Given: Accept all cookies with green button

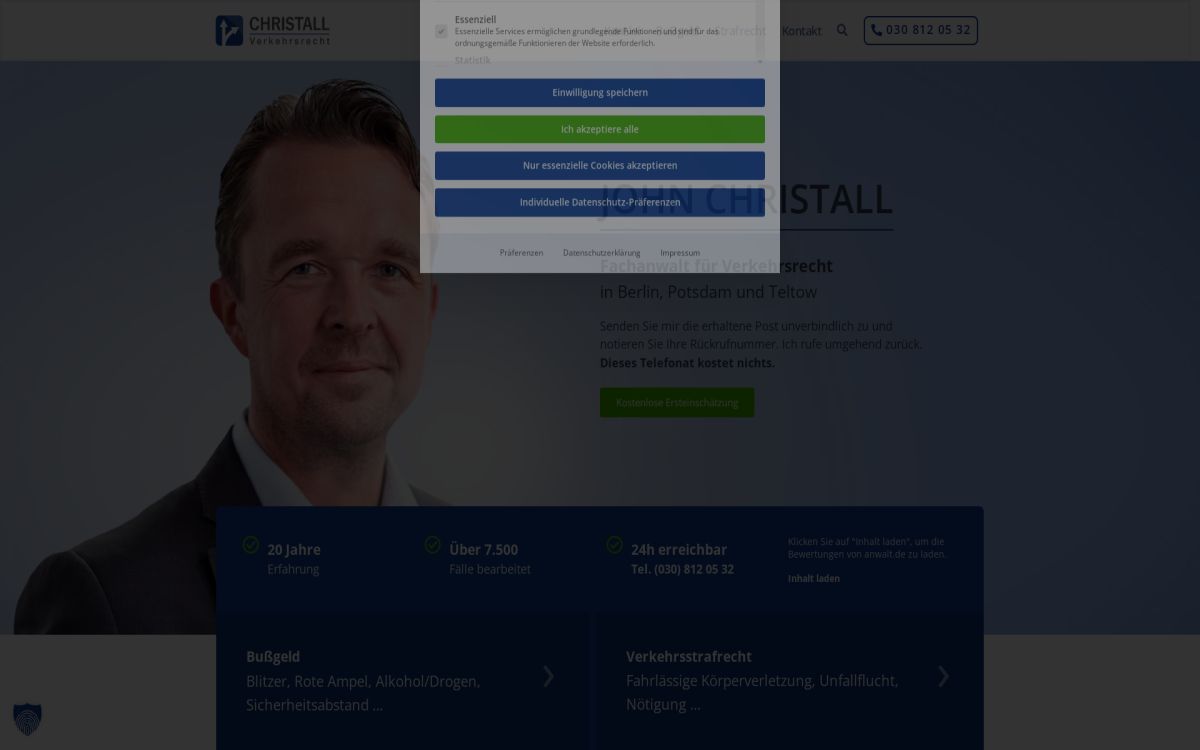Looking at the screenshot, I should [x=600, y=129].
